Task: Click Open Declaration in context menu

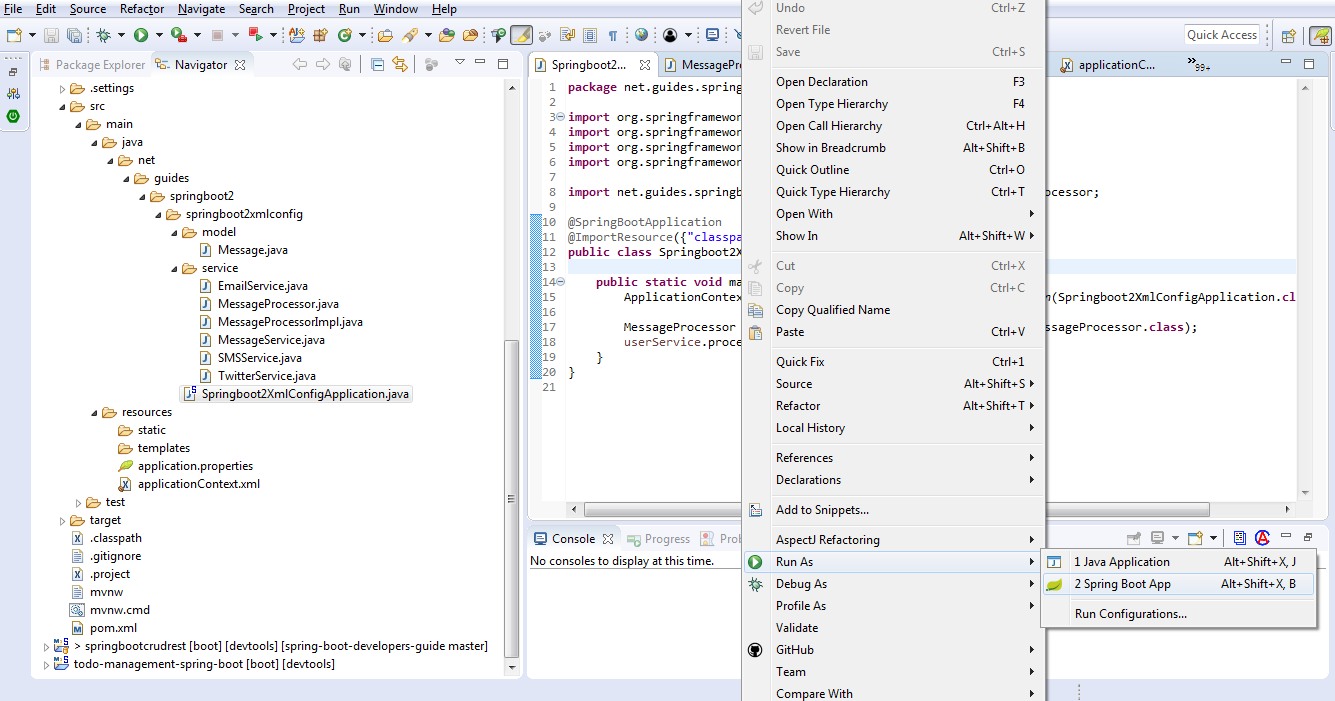Action: (893, 82)
